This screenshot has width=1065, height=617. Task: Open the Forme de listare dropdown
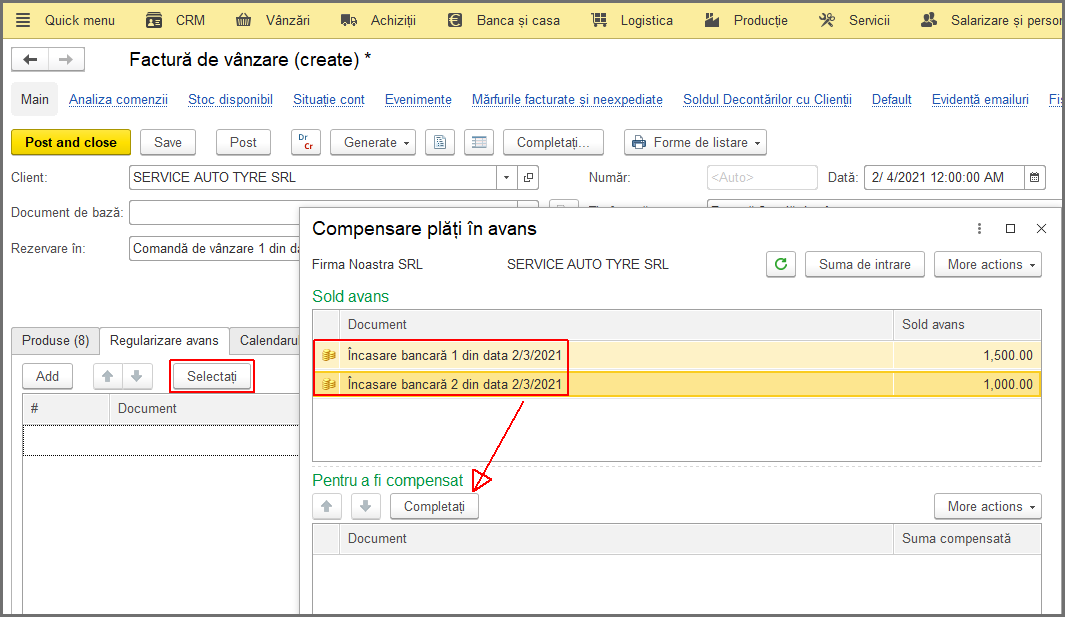point(696,142)
